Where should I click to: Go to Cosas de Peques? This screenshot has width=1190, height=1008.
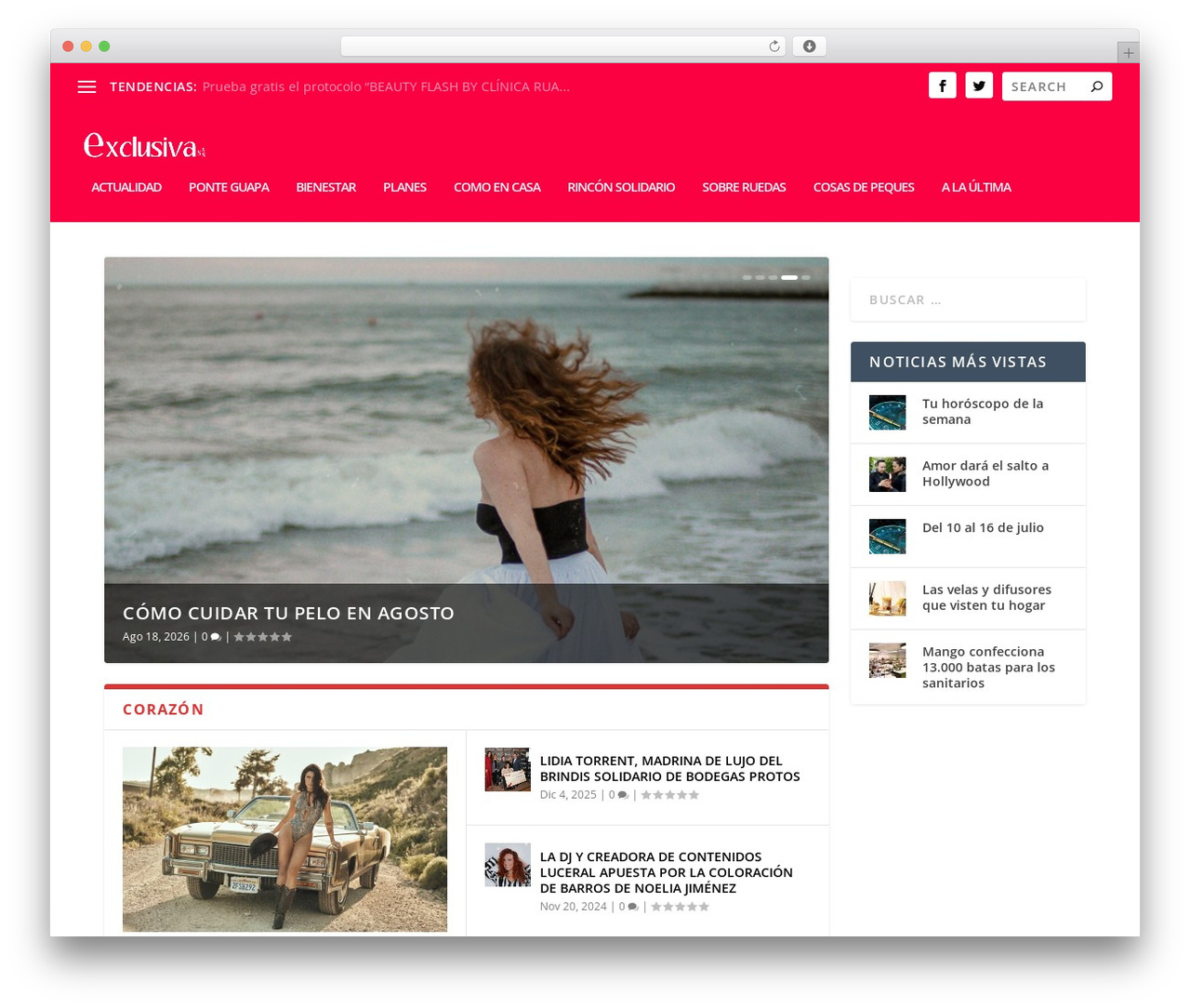(x=864, y=187)
